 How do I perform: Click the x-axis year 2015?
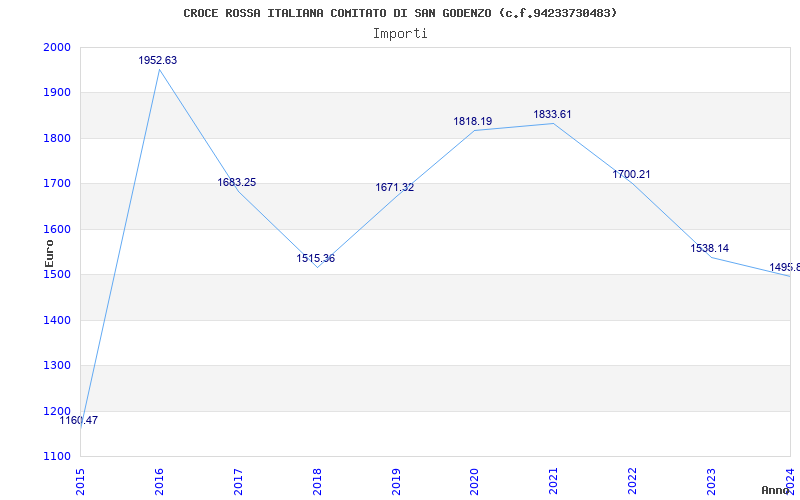(x=80, y=481)
